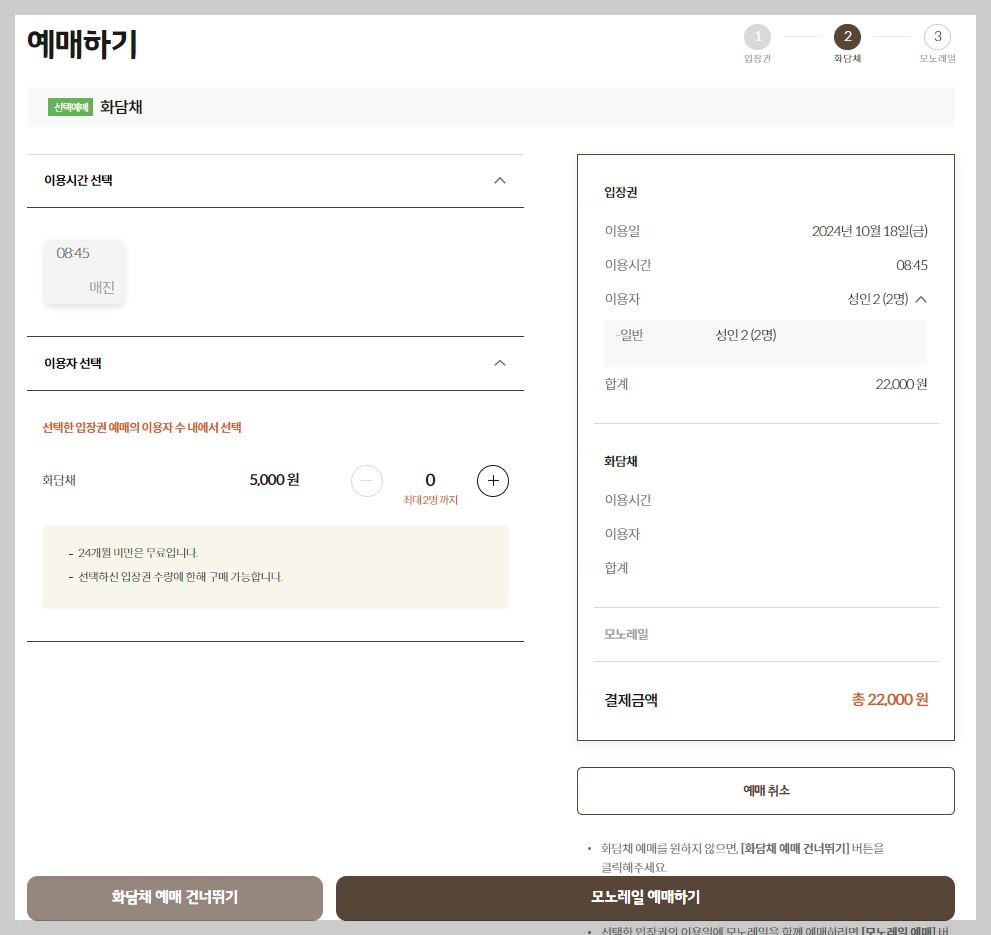This screenshot has width=991, height=935.
Task: Collapse 이용자 성인 2 (2명) details
Action: pos(921,299)
